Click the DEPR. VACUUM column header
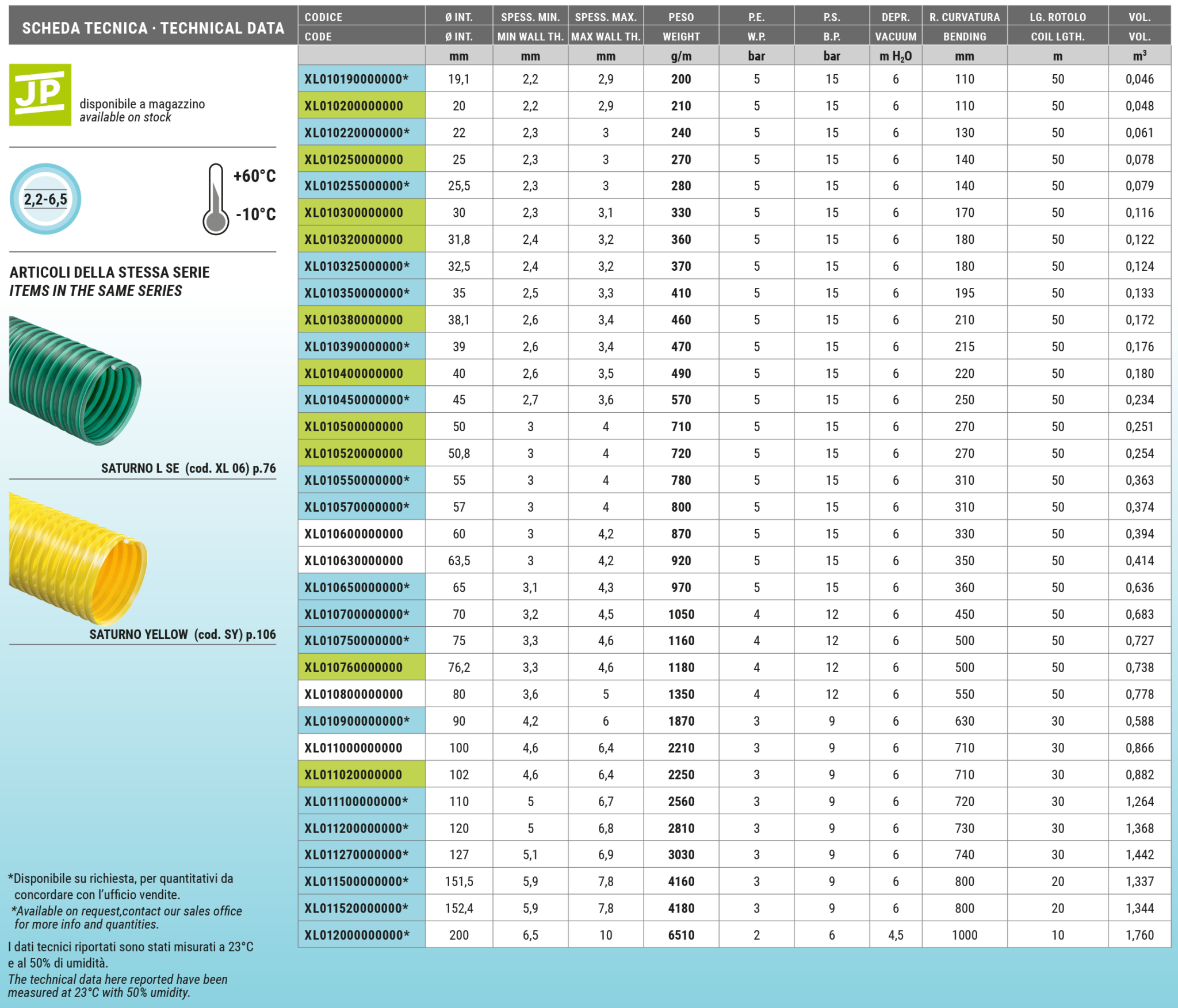This screenshot has width=1178, height=1008. pos(895,26)
